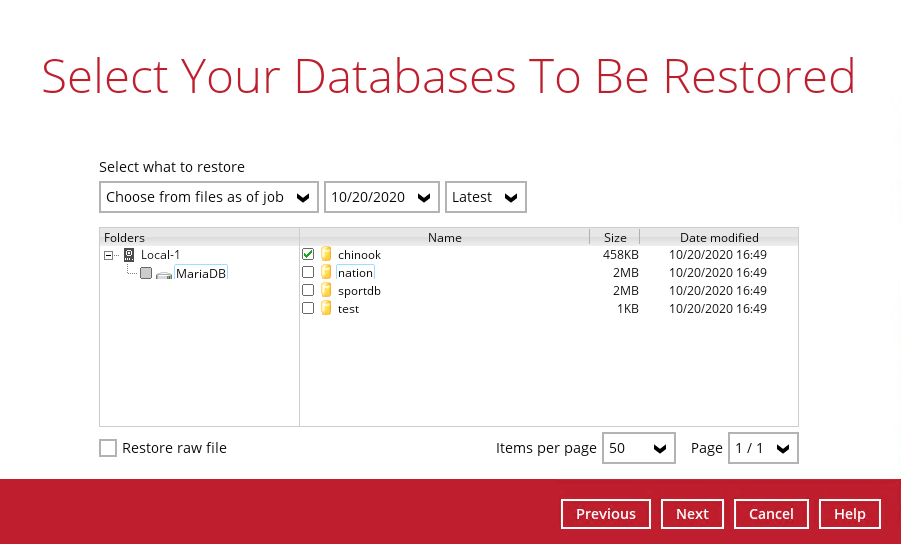Click the MariaDB drive icon
Viewport: 901px width, 544px height.
coord(164,274)
